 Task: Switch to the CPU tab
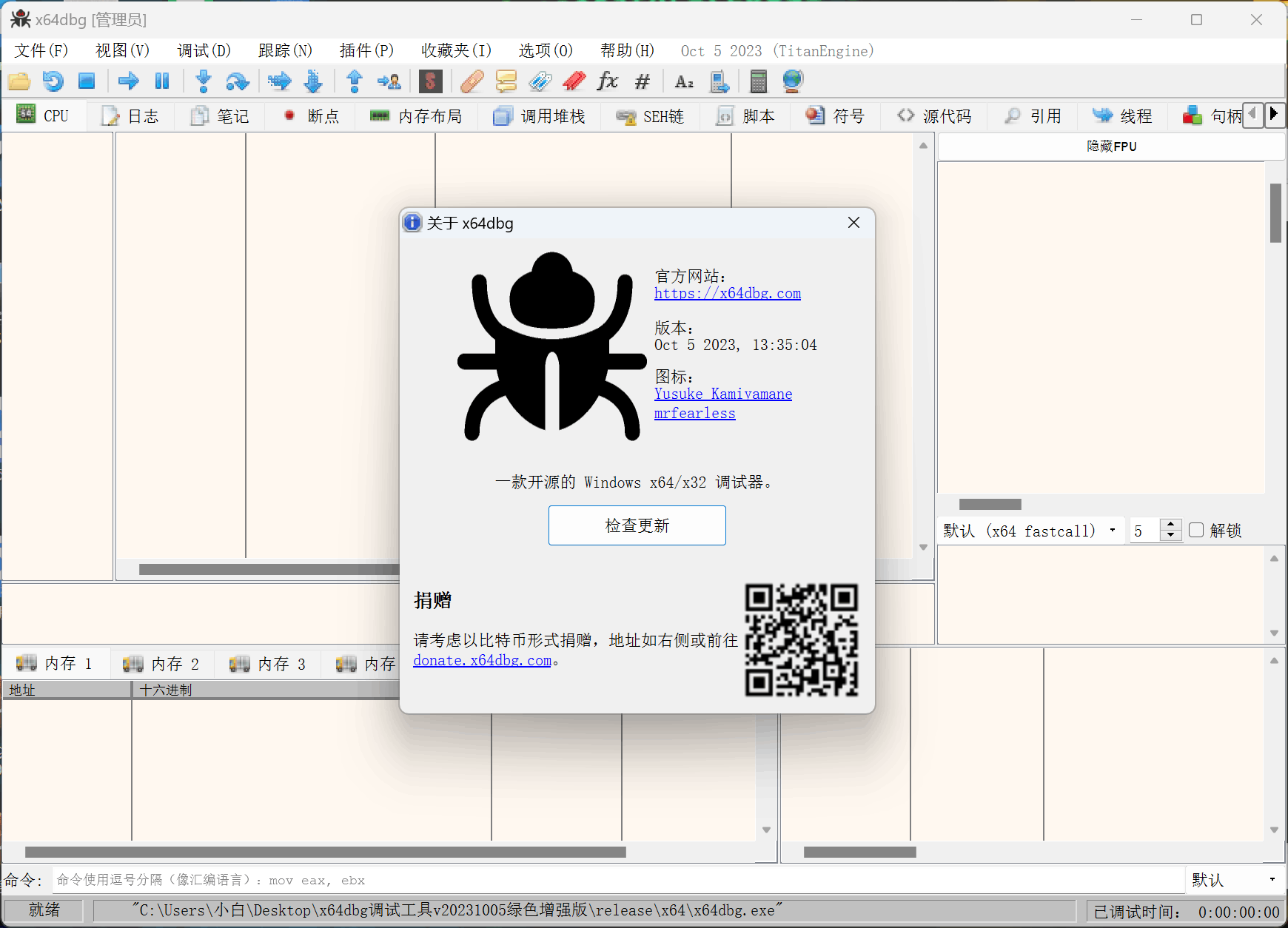pos(43,115)
